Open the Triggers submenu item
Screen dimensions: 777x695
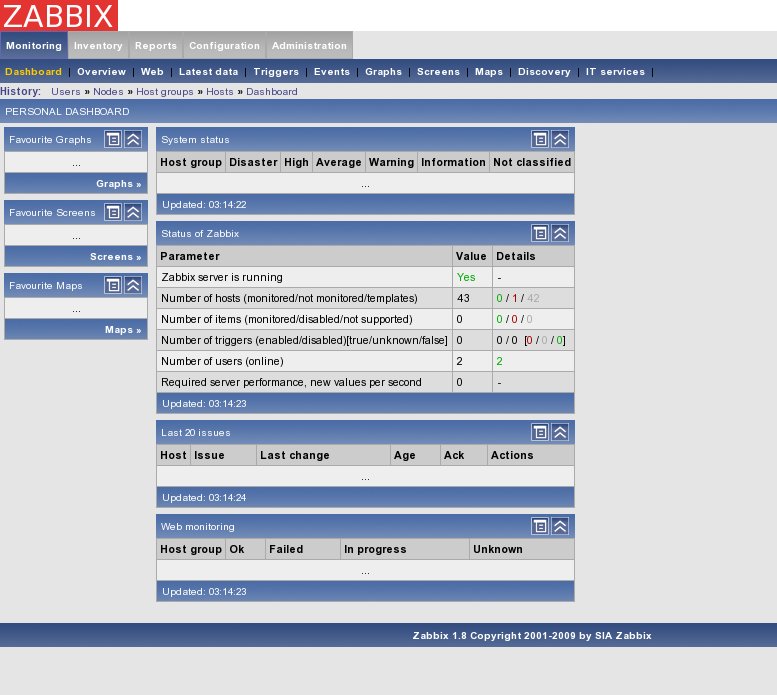276,71
